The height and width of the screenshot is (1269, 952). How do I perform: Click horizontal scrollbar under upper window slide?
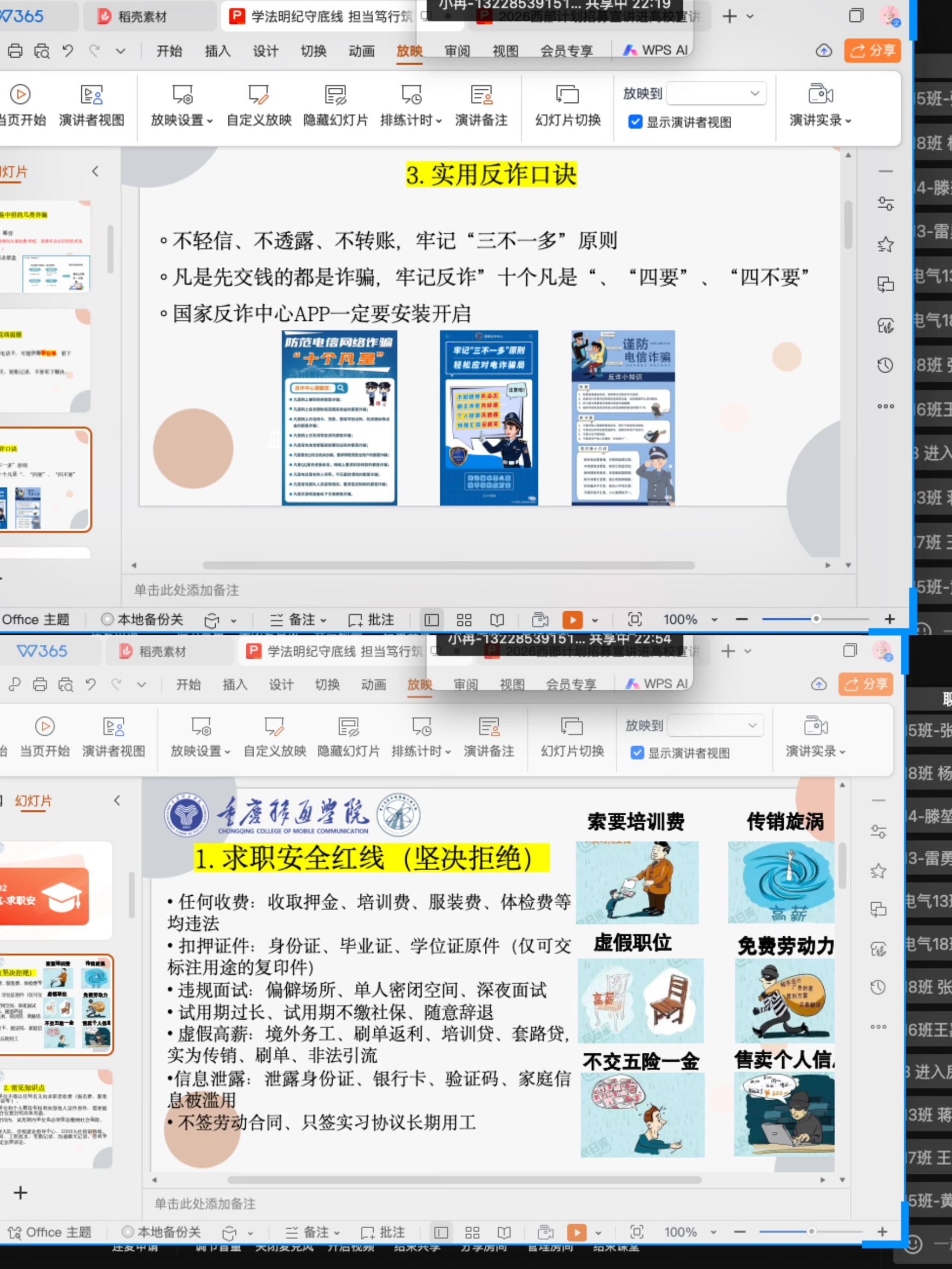[x=449, y=565]
